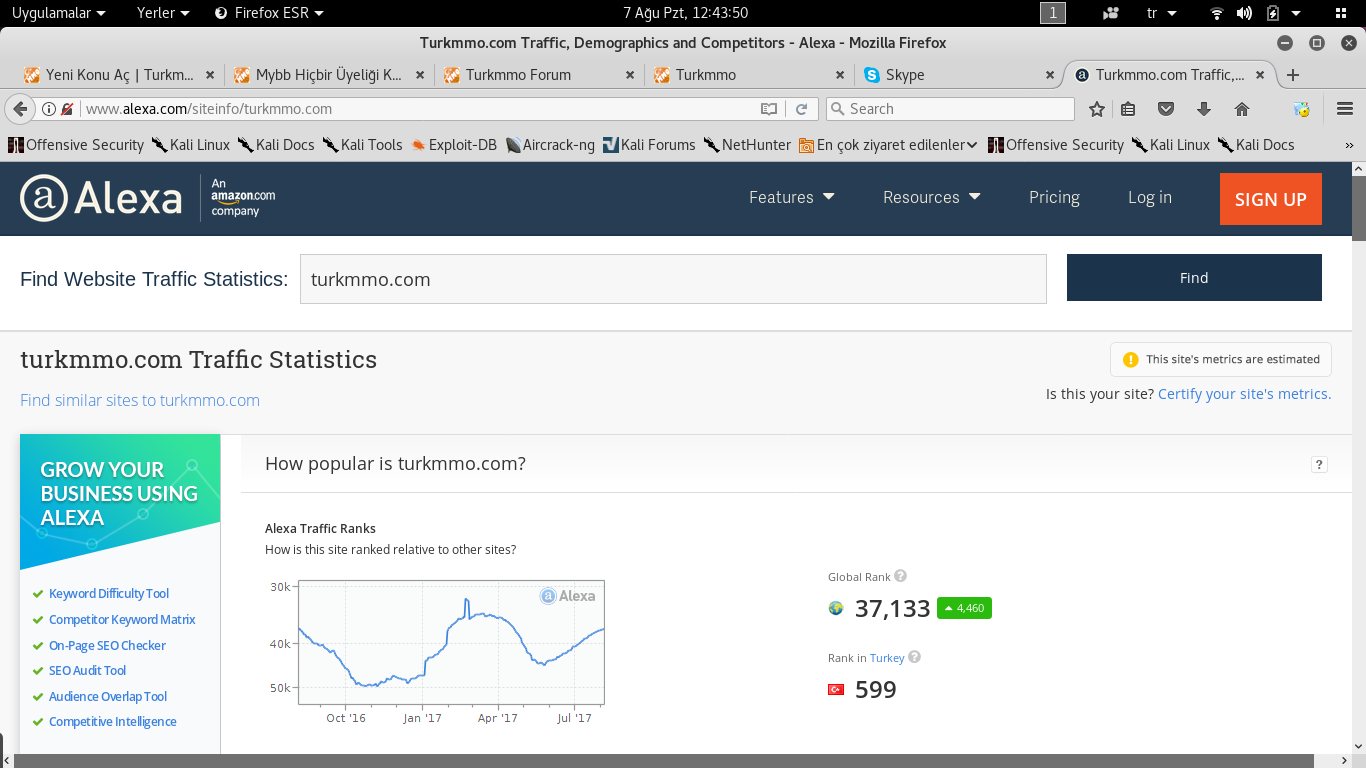The image size is (1366, 768).
Task: Open the Turkey country link
Action: 887,658
